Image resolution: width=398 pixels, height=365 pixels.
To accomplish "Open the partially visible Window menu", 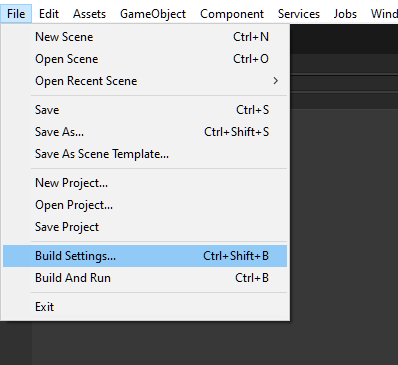I will (383, 14).
